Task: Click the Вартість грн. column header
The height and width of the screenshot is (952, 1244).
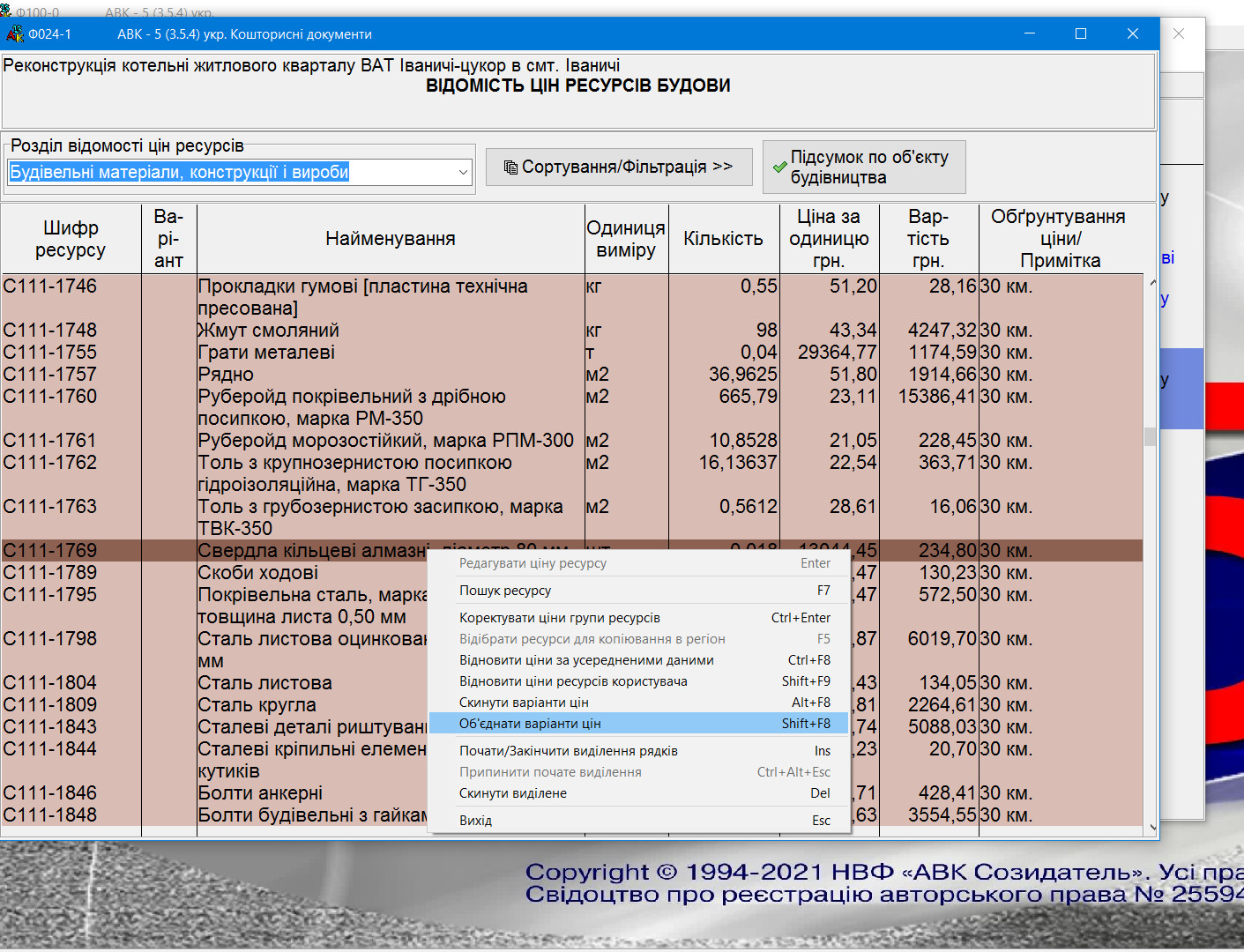Action: tap(928, 239)
